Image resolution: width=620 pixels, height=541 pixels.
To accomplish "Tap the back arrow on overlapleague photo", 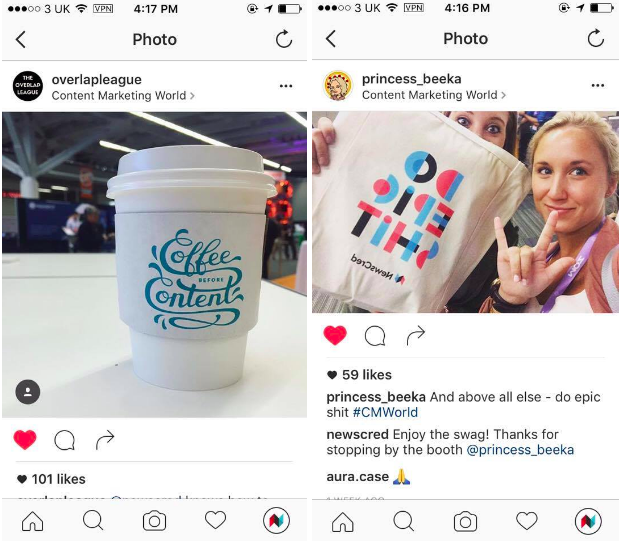I will [21, 39].
